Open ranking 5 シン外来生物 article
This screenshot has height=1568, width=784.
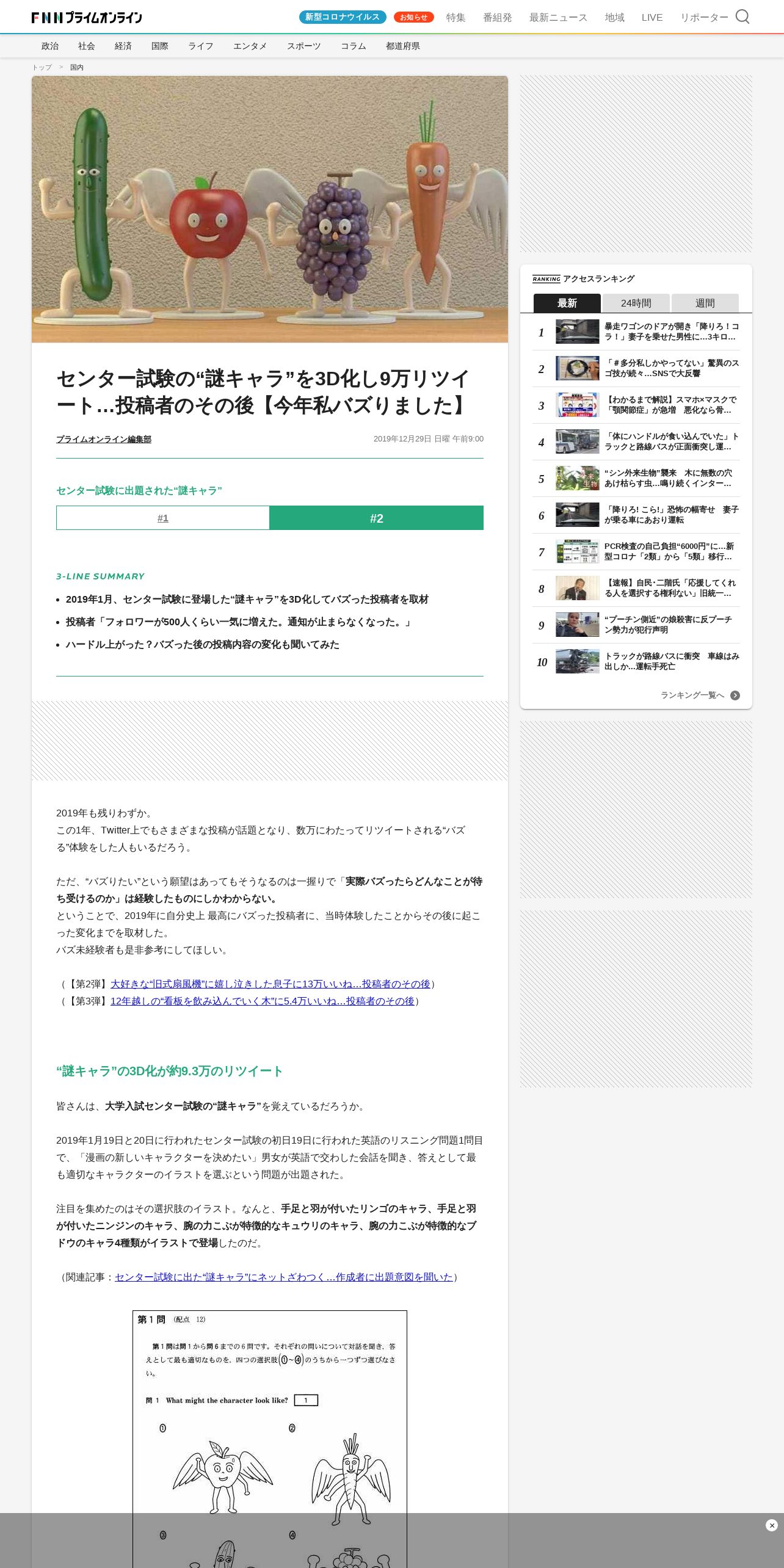pos(672,478)
